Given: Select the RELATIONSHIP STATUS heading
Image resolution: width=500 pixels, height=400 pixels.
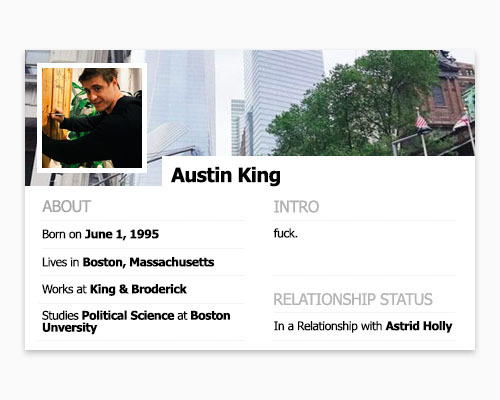Looking at the screenshot, I should click(353, 299).
